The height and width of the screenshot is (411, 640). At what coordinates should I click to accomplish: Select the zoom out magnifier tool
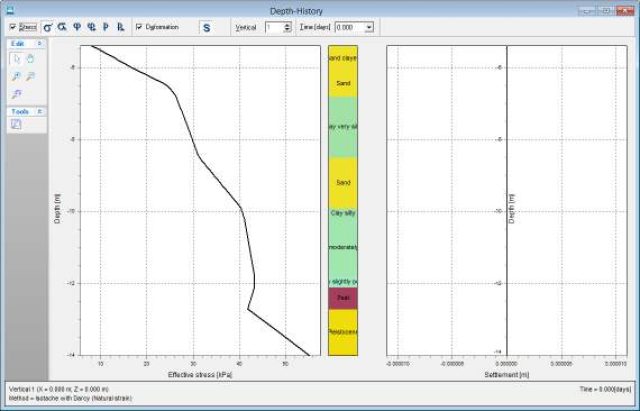point(30,76)
